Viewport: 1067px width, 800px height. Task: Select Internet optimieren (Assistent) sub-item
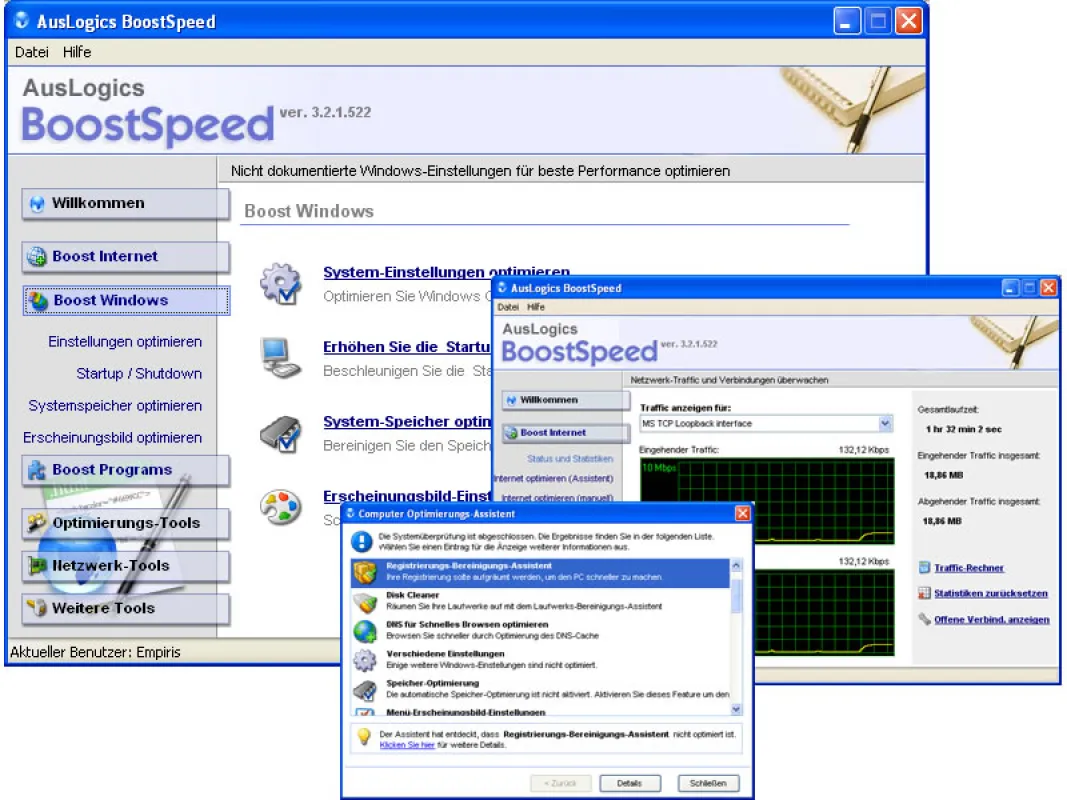point(553,479)
